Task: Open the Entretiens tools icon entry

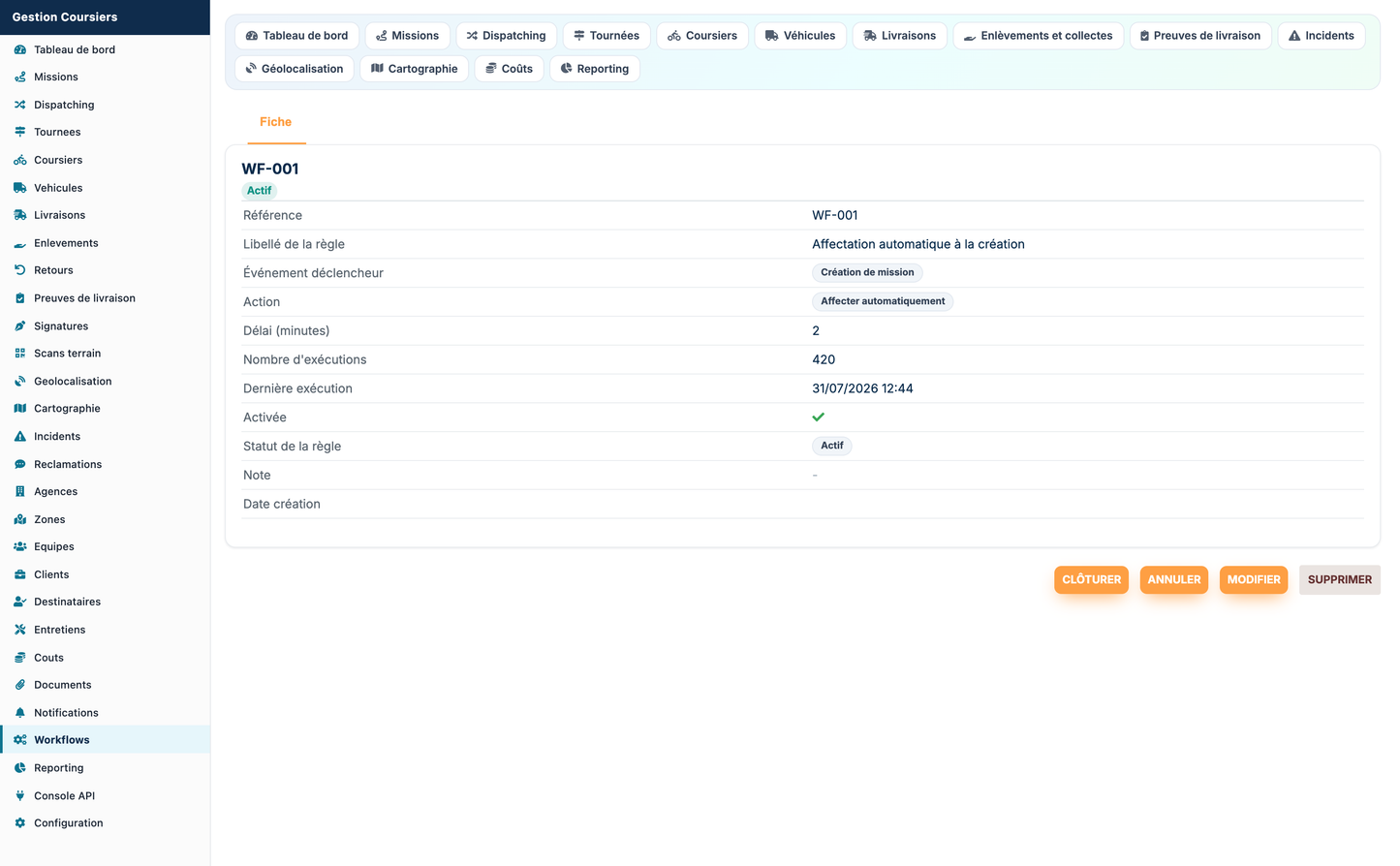Action: pyautogui.click(x=19, y=630)
